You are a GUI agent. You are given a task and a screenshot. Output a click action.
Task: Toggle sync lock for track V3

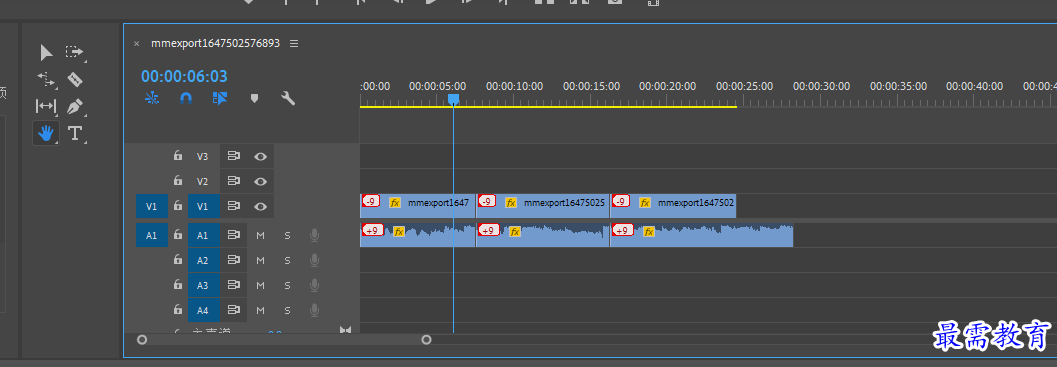[234, 156]
